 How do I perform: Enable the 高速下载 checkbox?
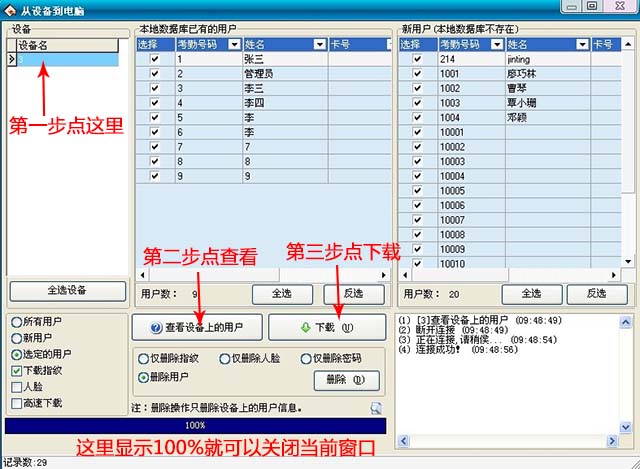click(x=16, y=403)
